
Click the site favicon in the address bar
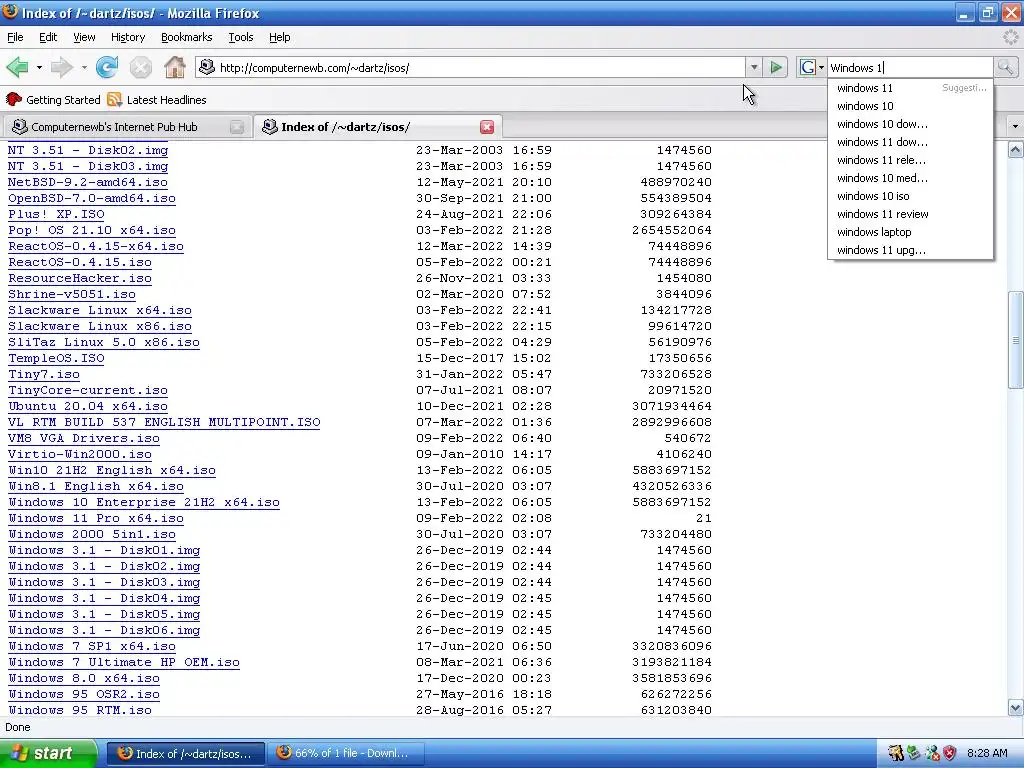[x=207, y=67]
